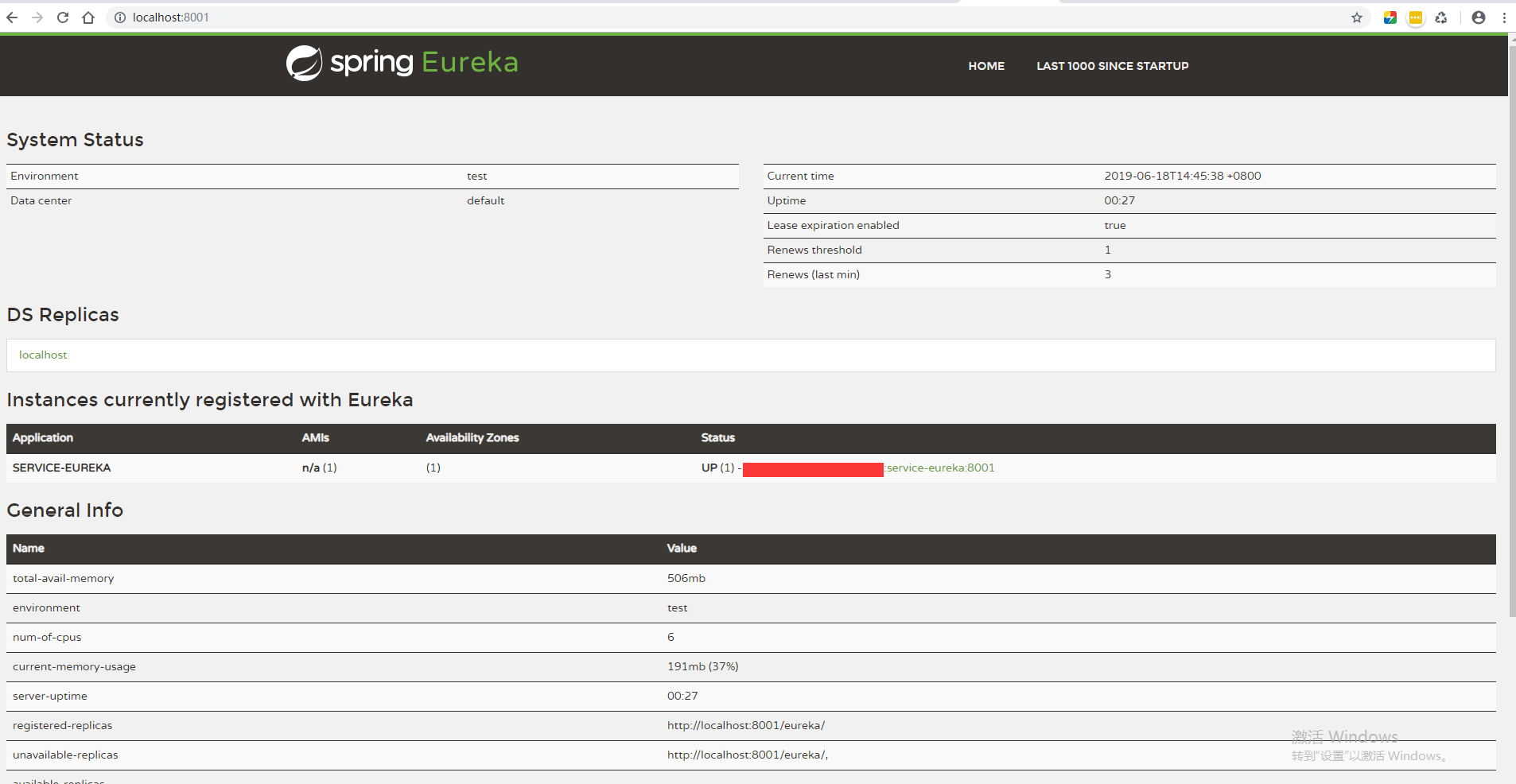This screenshot has width=1516, height=784.
Task: Select the num-of-cpus row name
Action: point(47,637)
